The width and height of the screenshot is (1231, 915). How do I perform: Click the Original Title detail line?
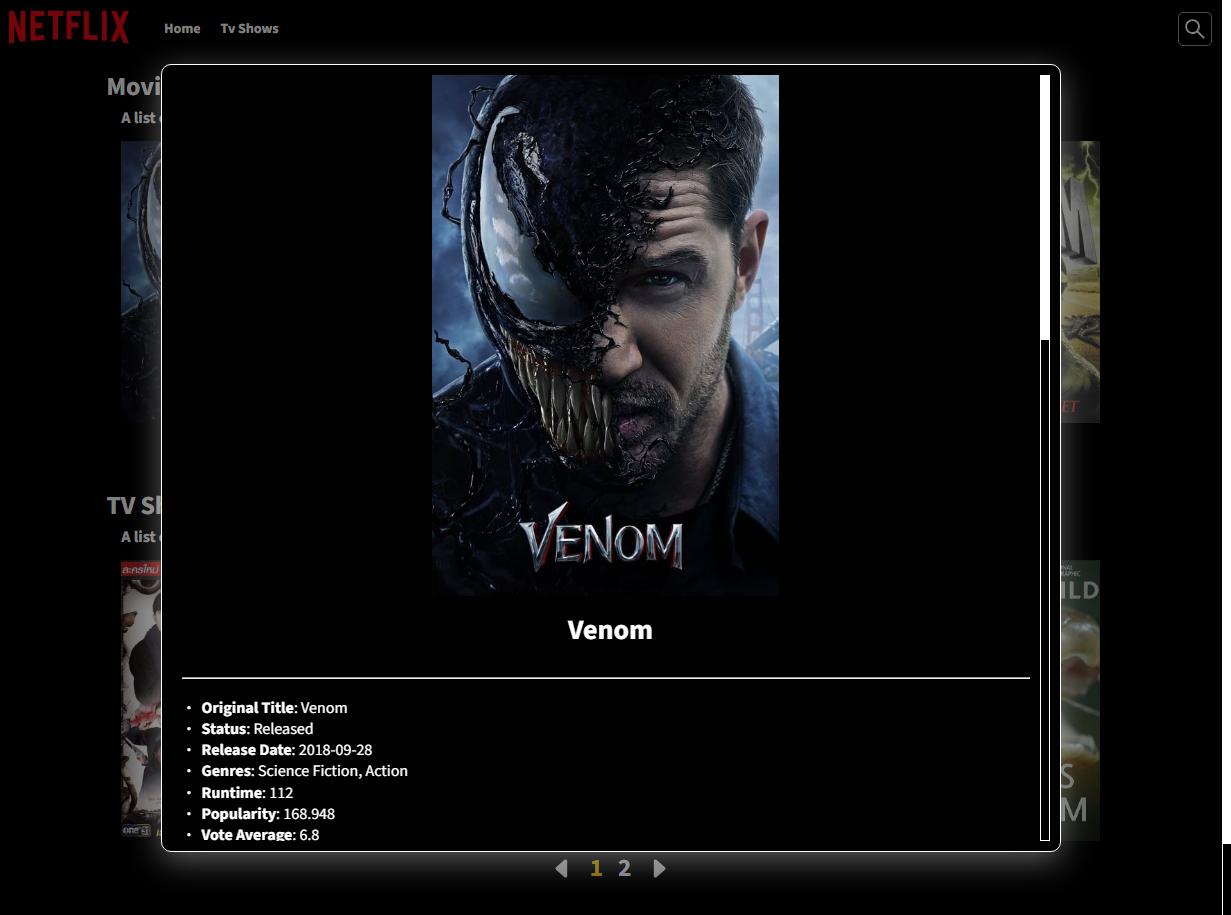274,708
